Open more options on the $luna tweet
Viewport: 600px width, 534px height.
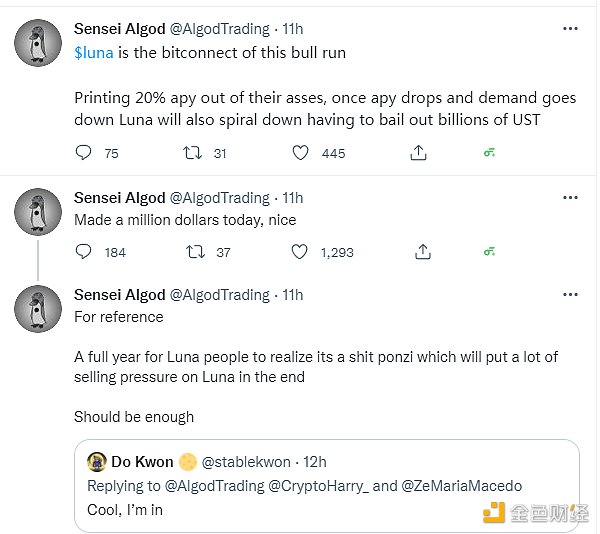point(570,27)
